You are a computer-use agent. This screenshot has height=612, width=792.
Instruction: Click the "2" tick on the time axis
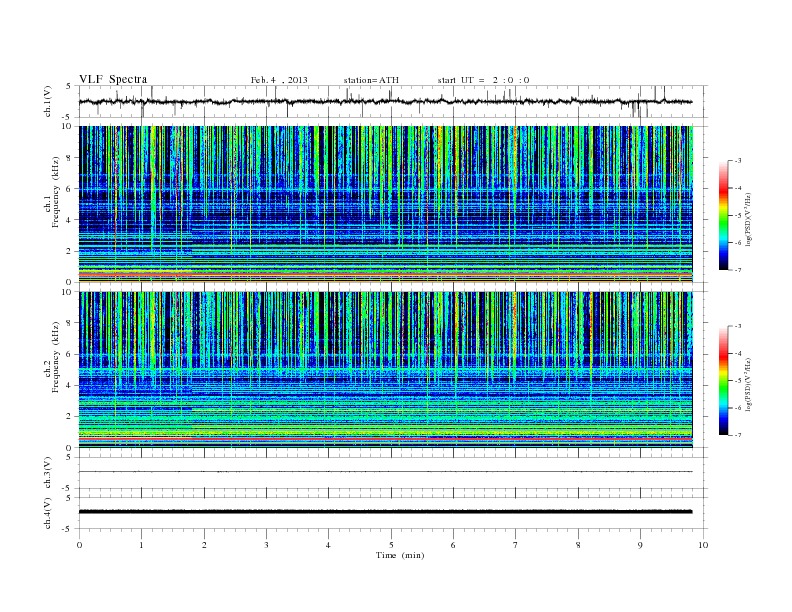(204, 545)
